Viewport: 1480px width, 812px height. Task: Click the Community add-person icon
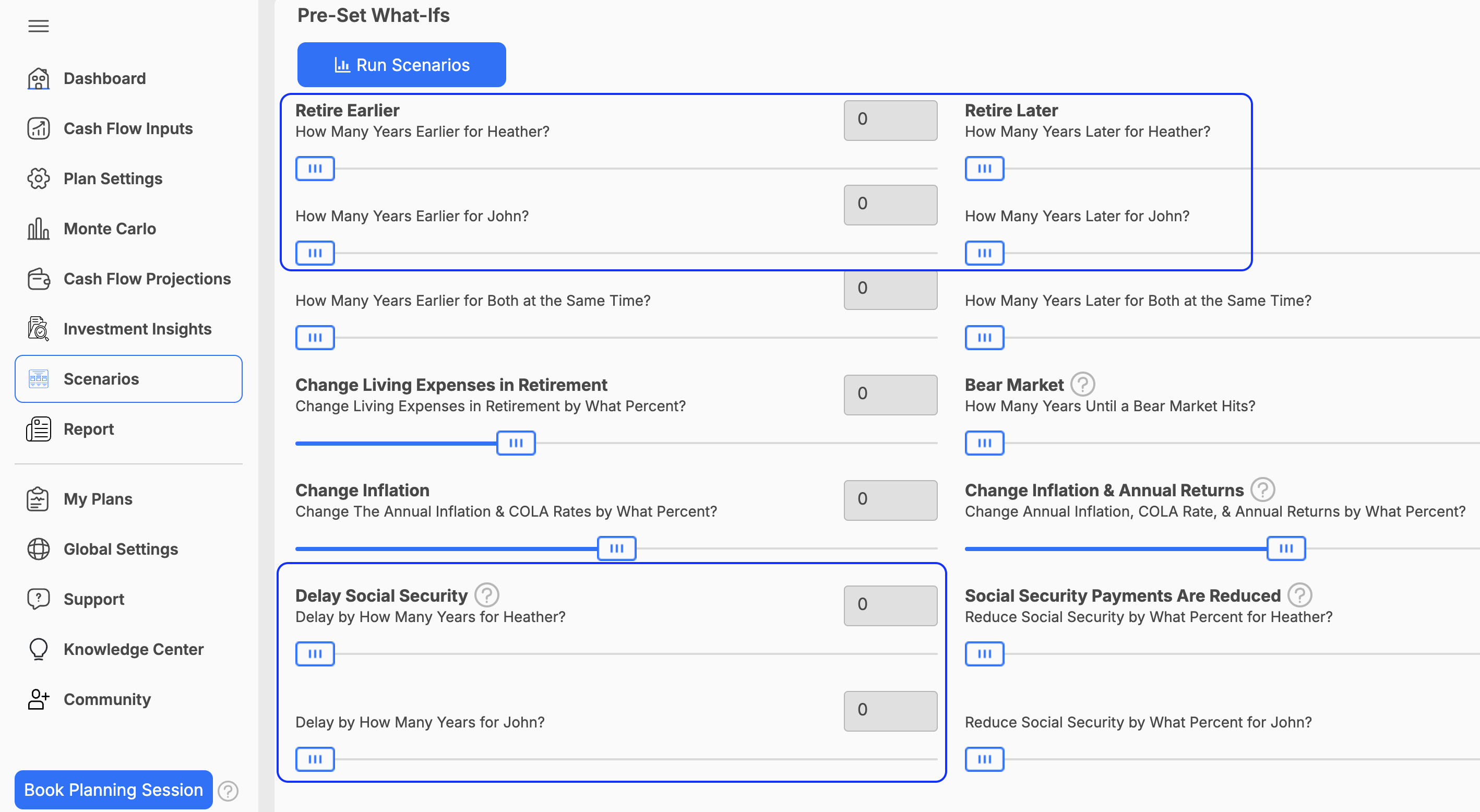39,699
